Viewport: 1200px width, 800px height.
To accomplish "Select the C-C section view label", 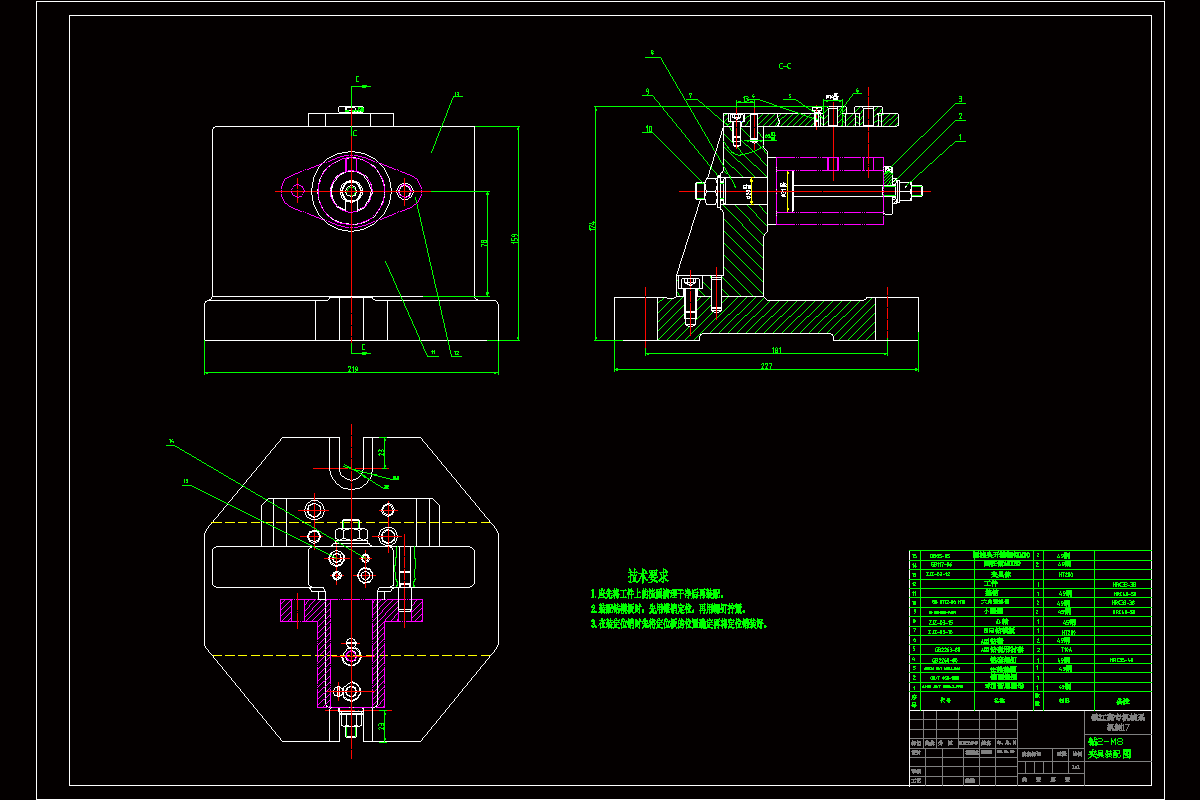I will (x=785, y=66).
